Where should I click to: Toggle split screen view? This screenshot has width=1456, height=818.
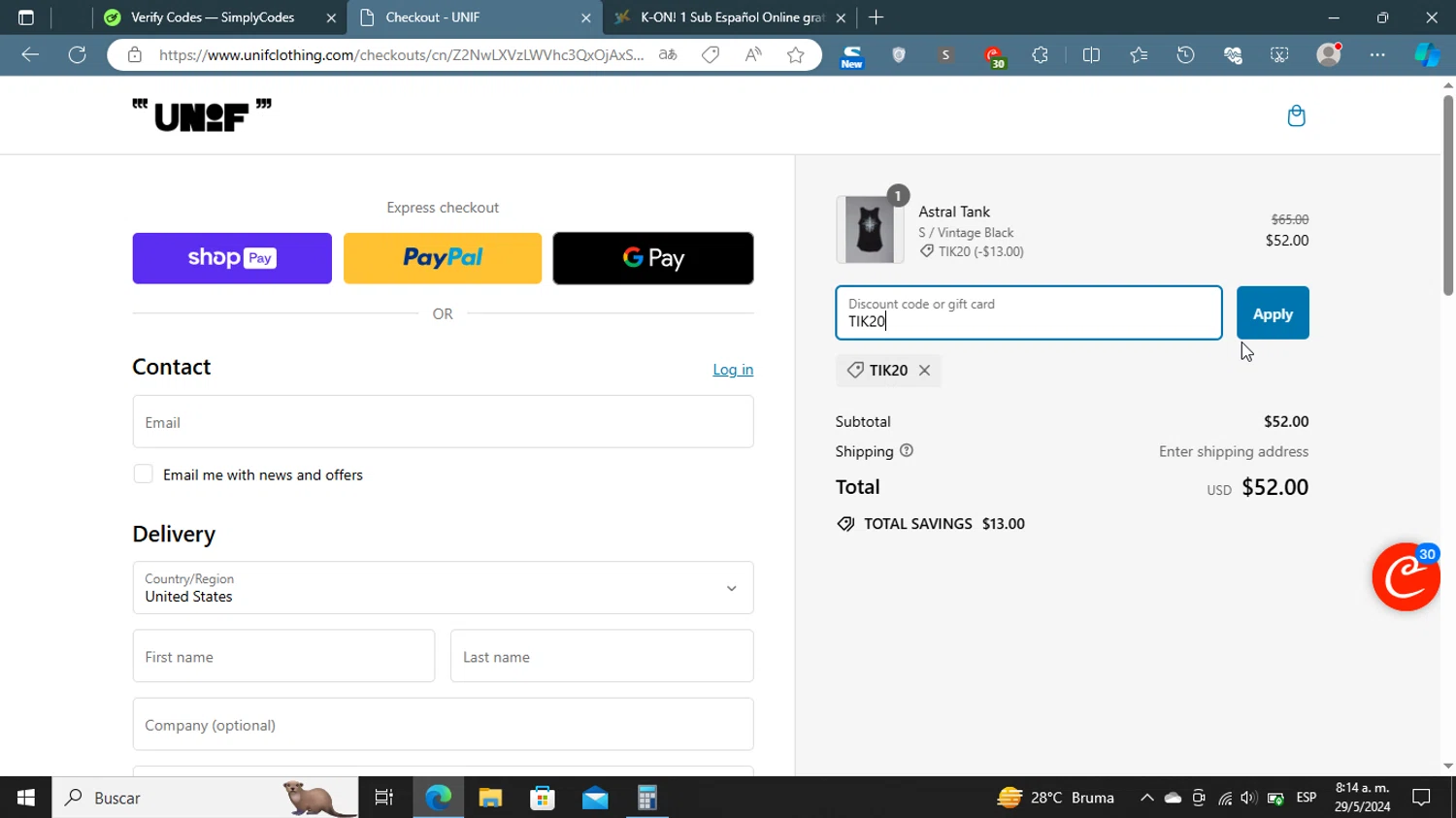coord(1091,55)
